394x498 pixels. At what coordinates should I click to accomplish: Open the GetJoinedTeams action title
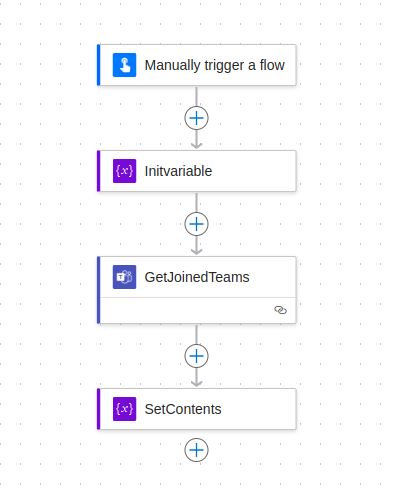[x=197, y=277]
